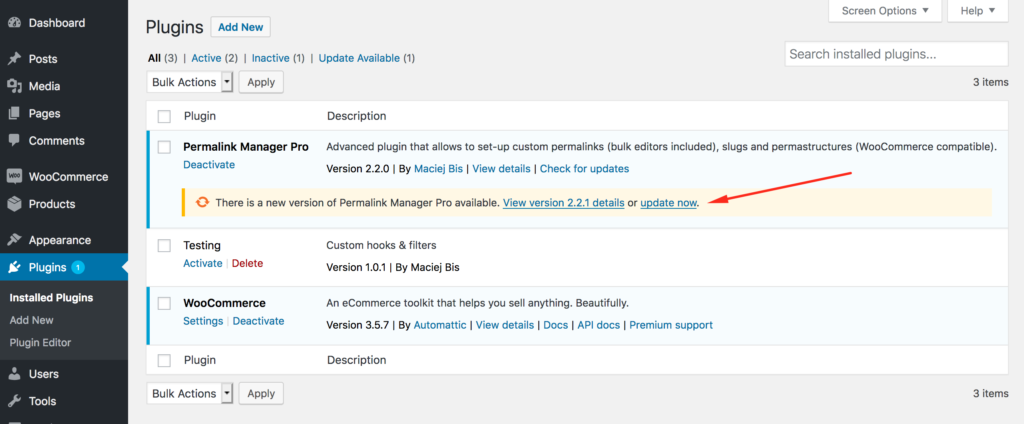
Task: Select Installed Plugins submenu item
Action: click(52, 298)
